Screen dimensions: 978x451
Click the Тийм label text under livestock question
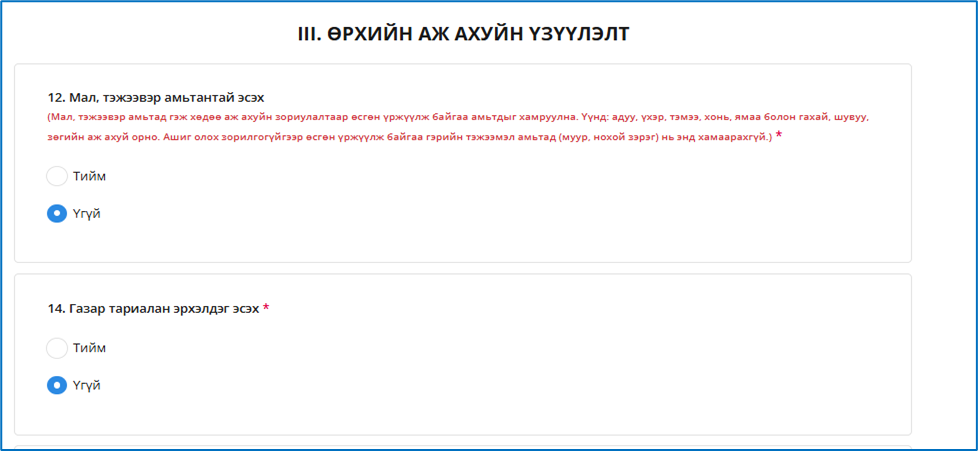coord(89,176)
